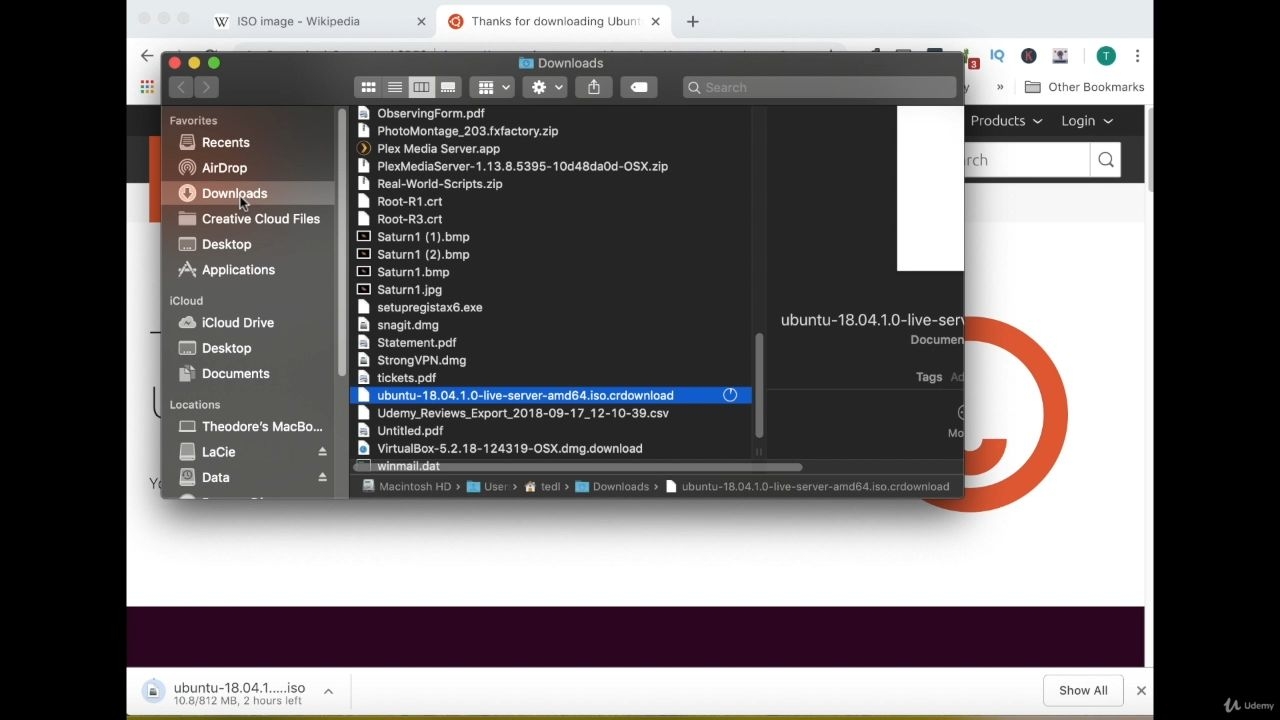Image resolution: width=1280 pixels, height=720 pixels.
Task: Switch Finder to column view
Action: (x=421, y=87)
